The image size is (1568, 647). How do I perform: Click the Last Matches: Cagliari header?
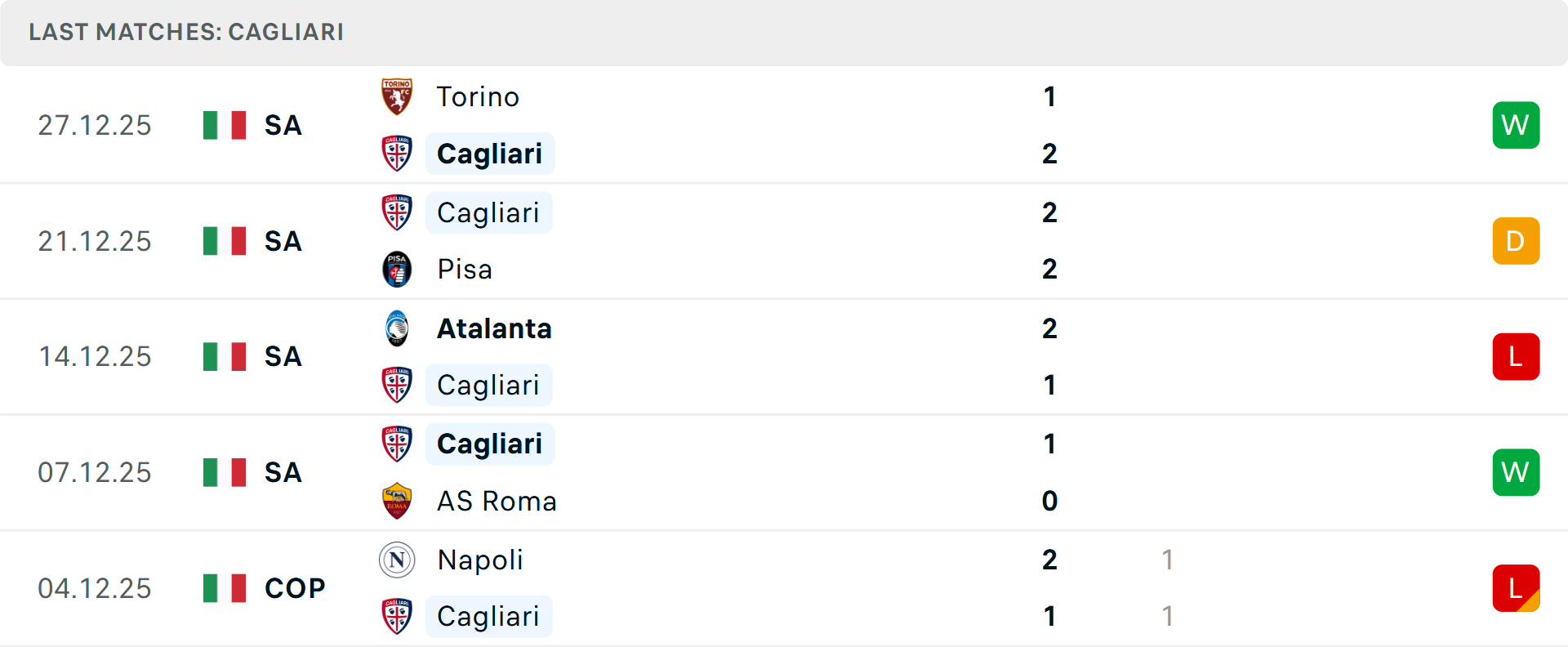(x=186, y=32)
